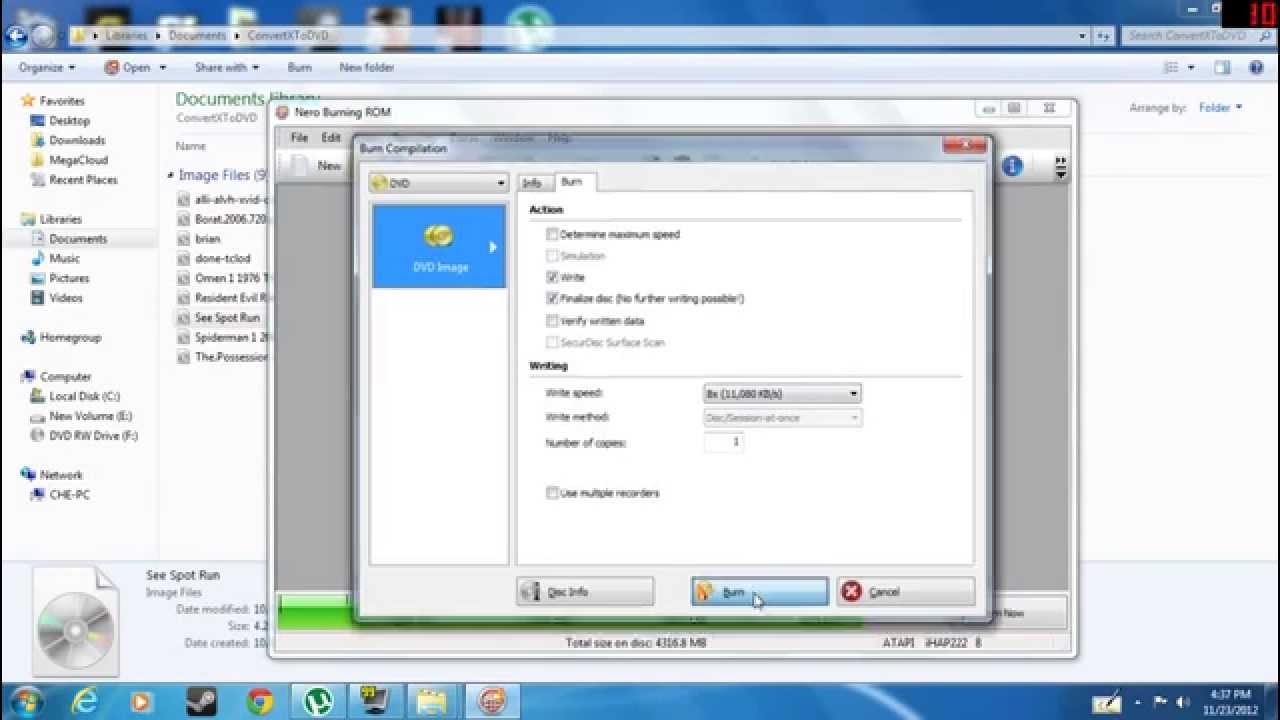Select the Downloads favorite
Screen dimensions: 1280x720
tap(77, 141)
